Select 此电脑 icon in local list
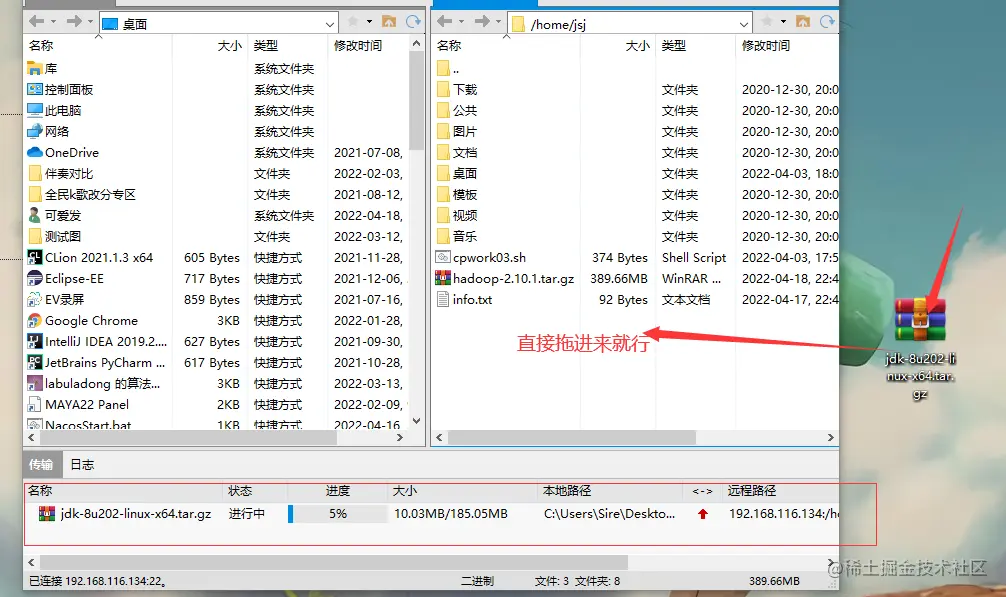Image resolution: width=1006 pixels, height=597 pixels. (x=35, y=110)
